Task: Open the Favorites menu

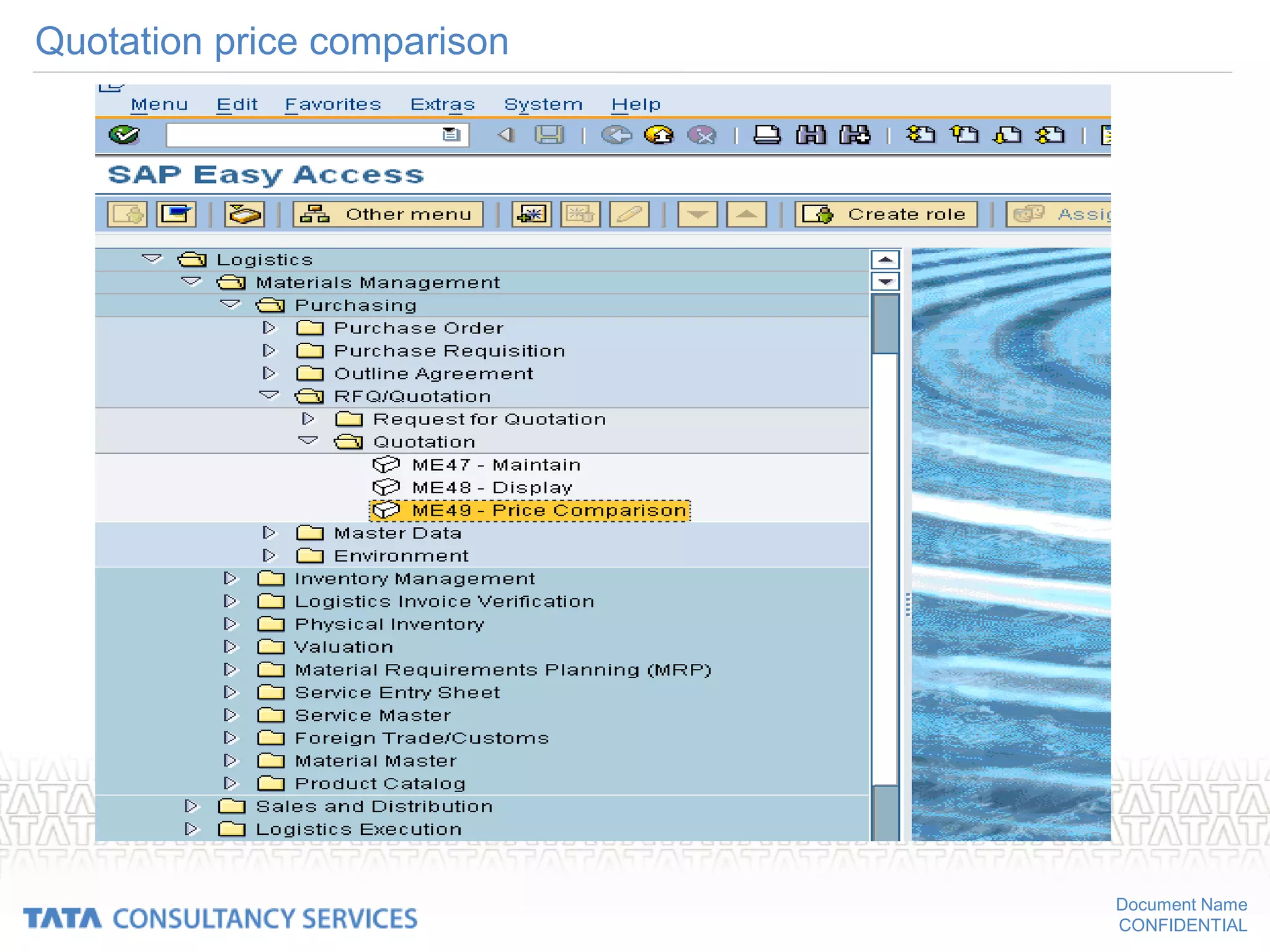Action: (x=333, y=104)
